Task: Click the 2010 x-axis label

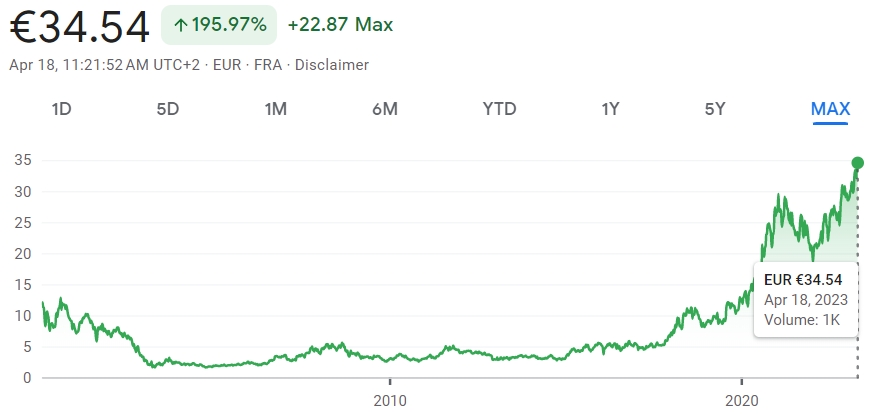Action: coord(389,396)
